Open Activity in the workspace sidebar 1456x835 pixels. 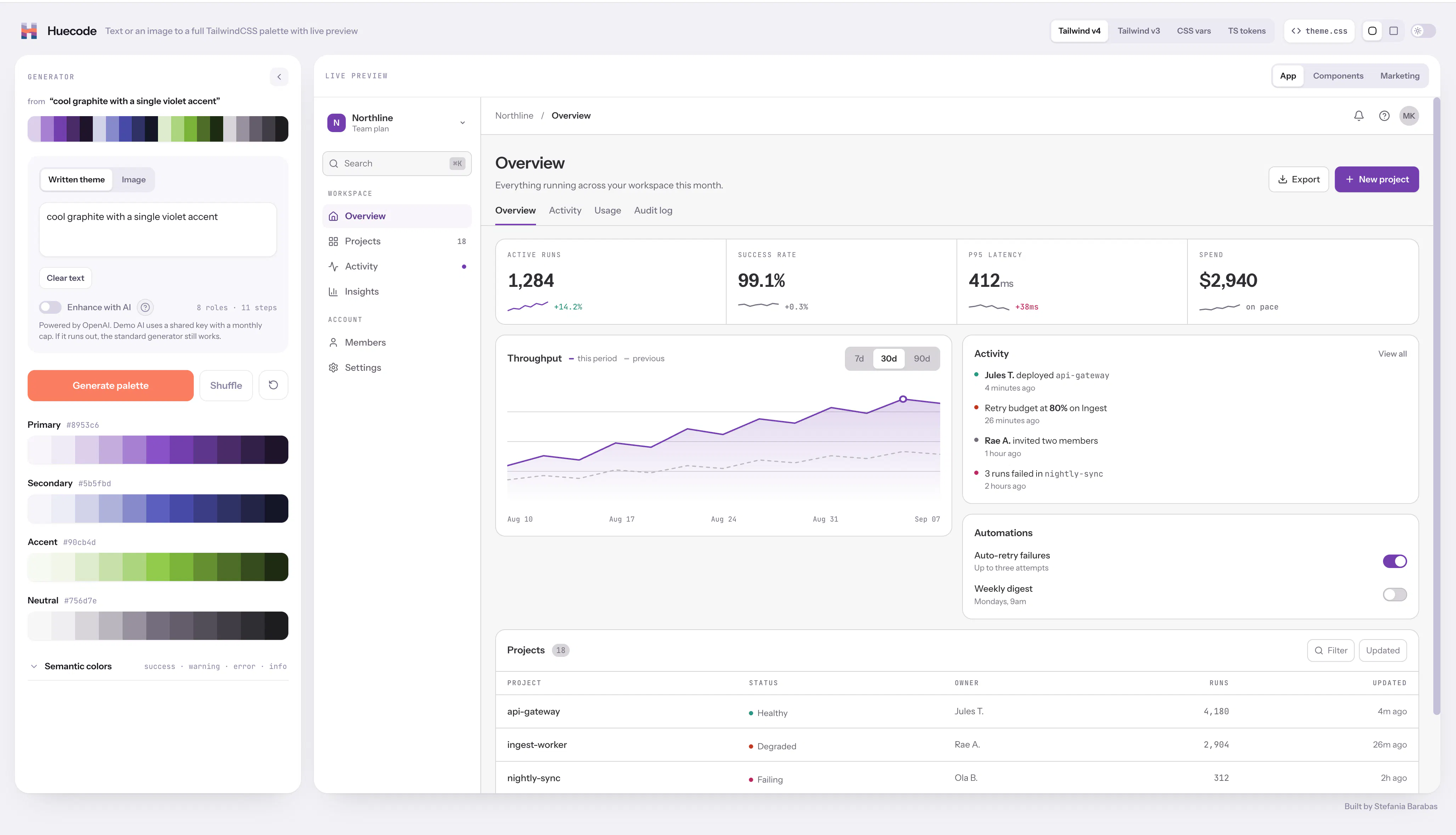click(397, 266)
